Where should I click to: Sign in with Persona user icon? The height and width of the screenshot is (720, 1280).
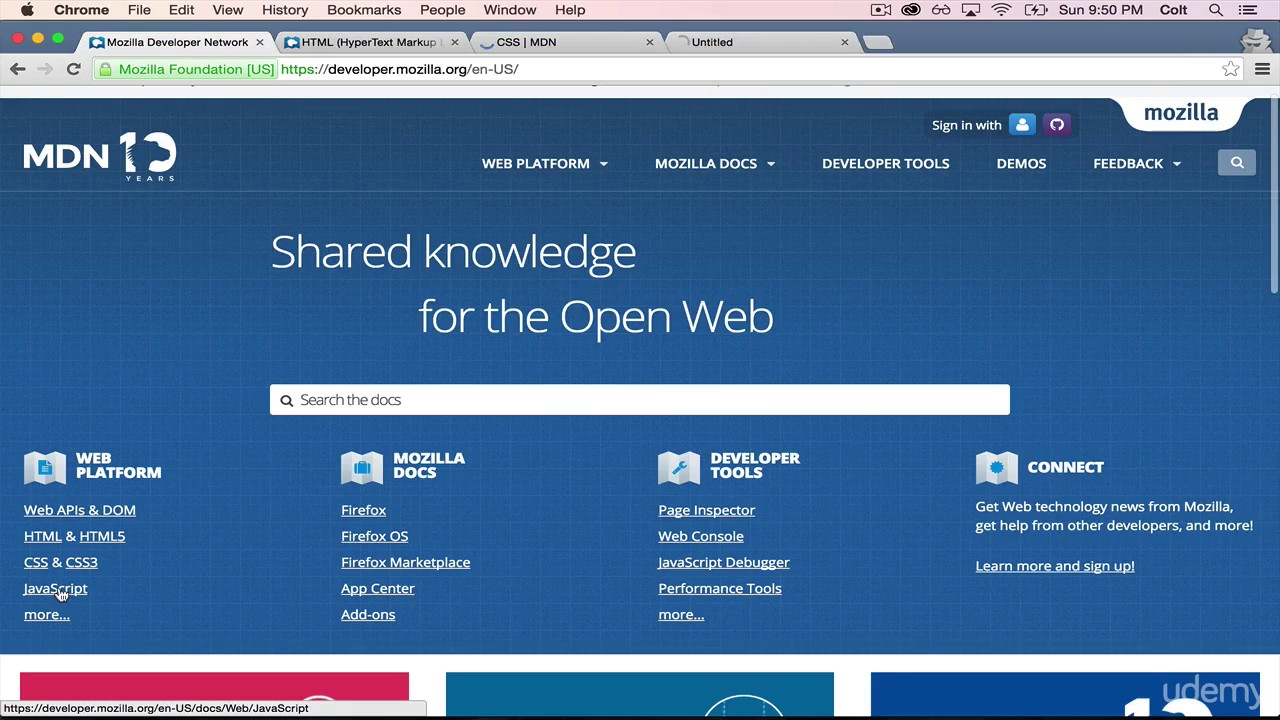1022,125
